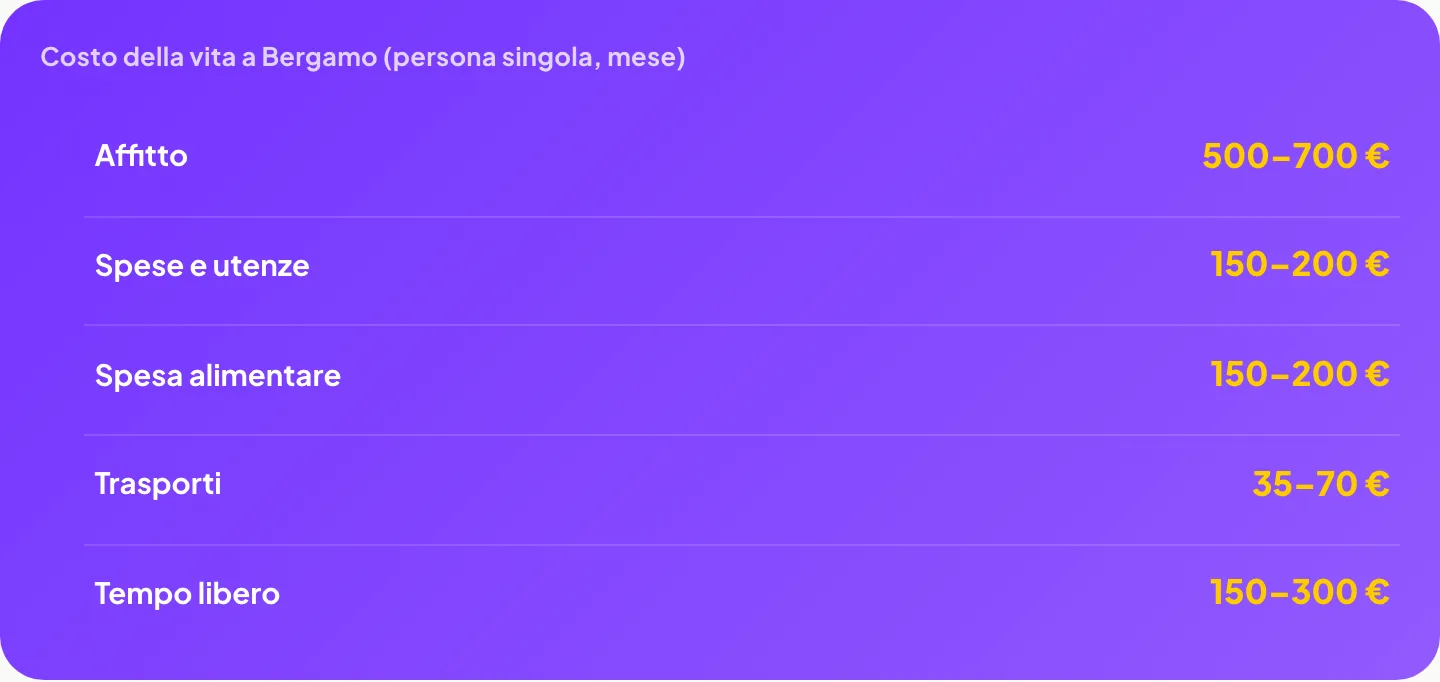Click the Spese e utenze 150–200 € value
The height and width of the screenshot is (682, 1440).
[1300, 264]
